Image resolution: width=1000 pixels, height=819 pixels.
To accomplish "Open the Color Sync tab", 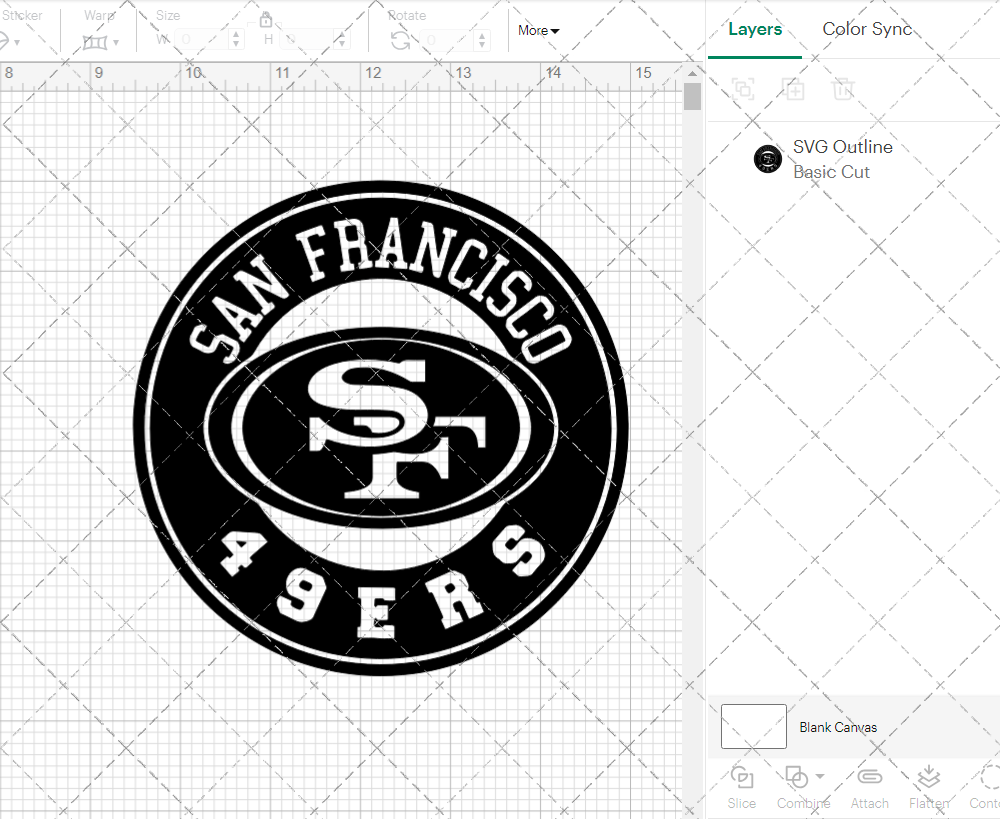I will (867, 30).
